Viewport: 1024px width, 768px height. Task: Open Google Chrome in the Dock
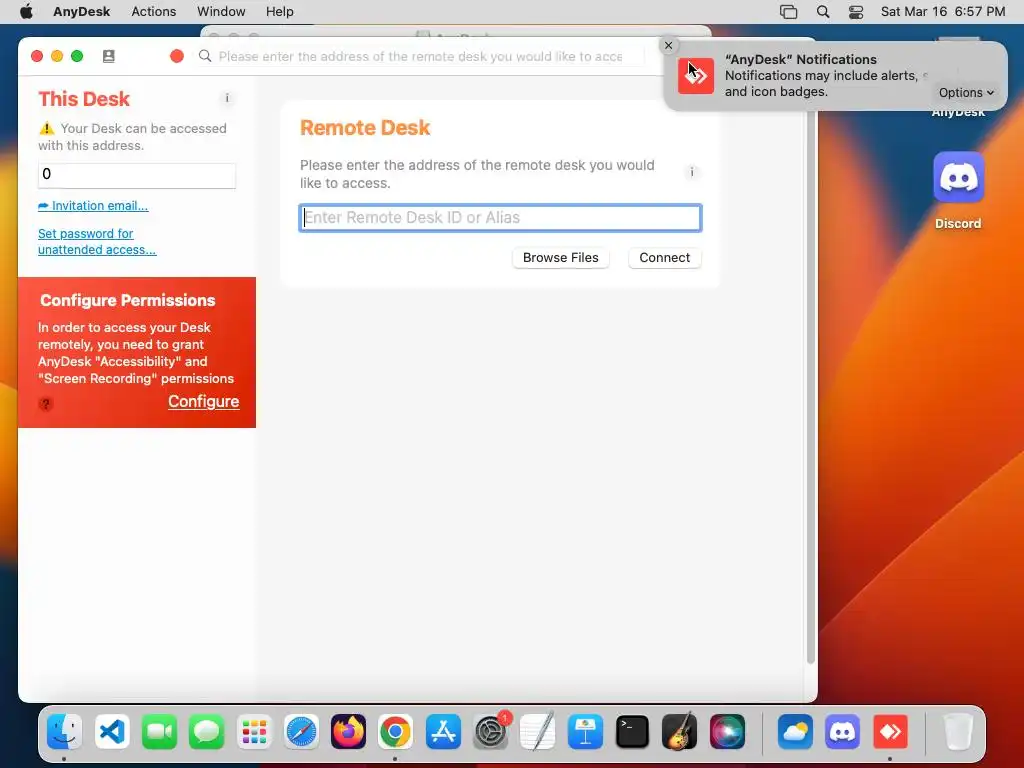[396, 731]
